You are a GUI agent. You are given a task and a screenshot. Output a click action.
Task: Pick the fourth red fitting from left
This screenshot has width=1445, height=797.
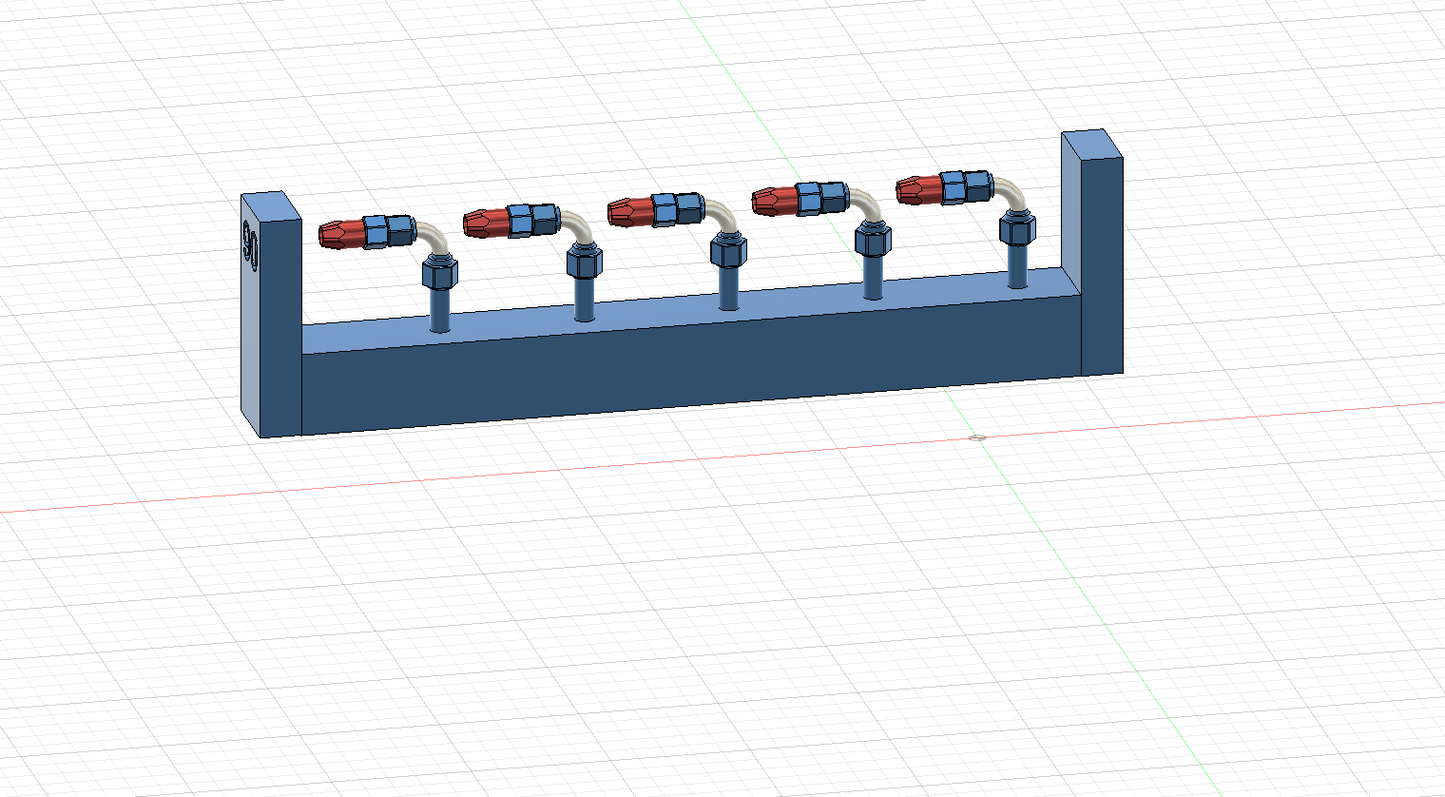(x=773, y=200)
